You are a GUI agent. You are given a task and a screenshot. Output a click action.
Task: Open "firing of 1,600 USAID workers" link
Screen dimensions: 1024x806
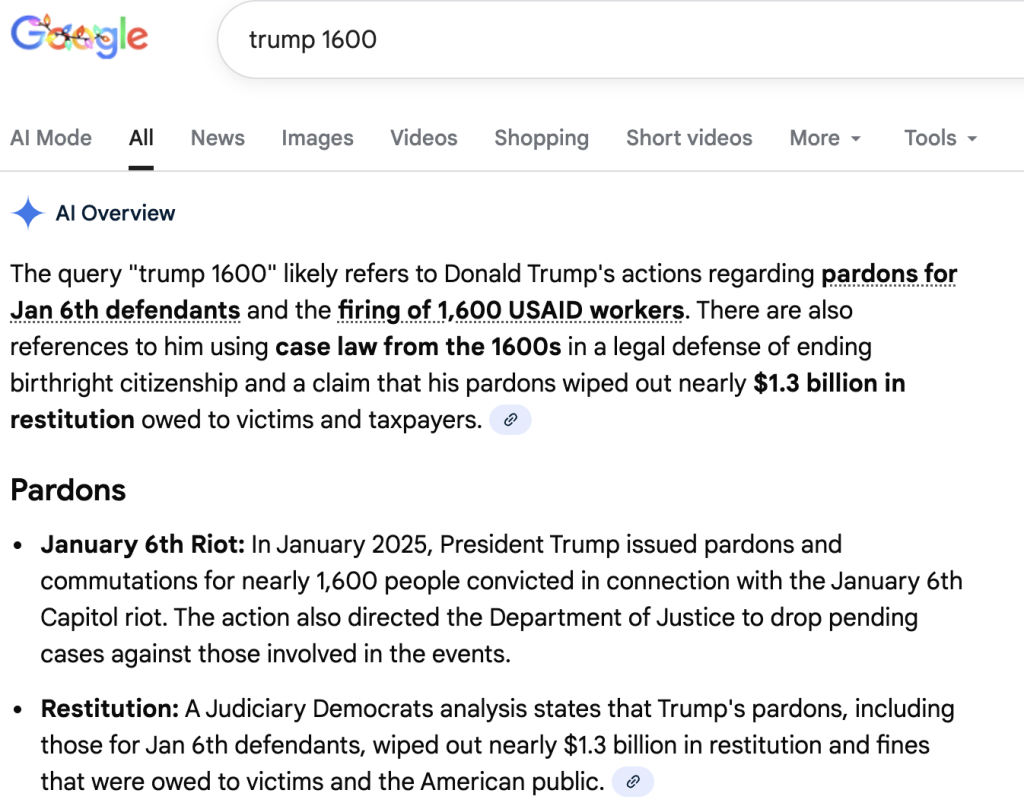(x=511, y=310)
